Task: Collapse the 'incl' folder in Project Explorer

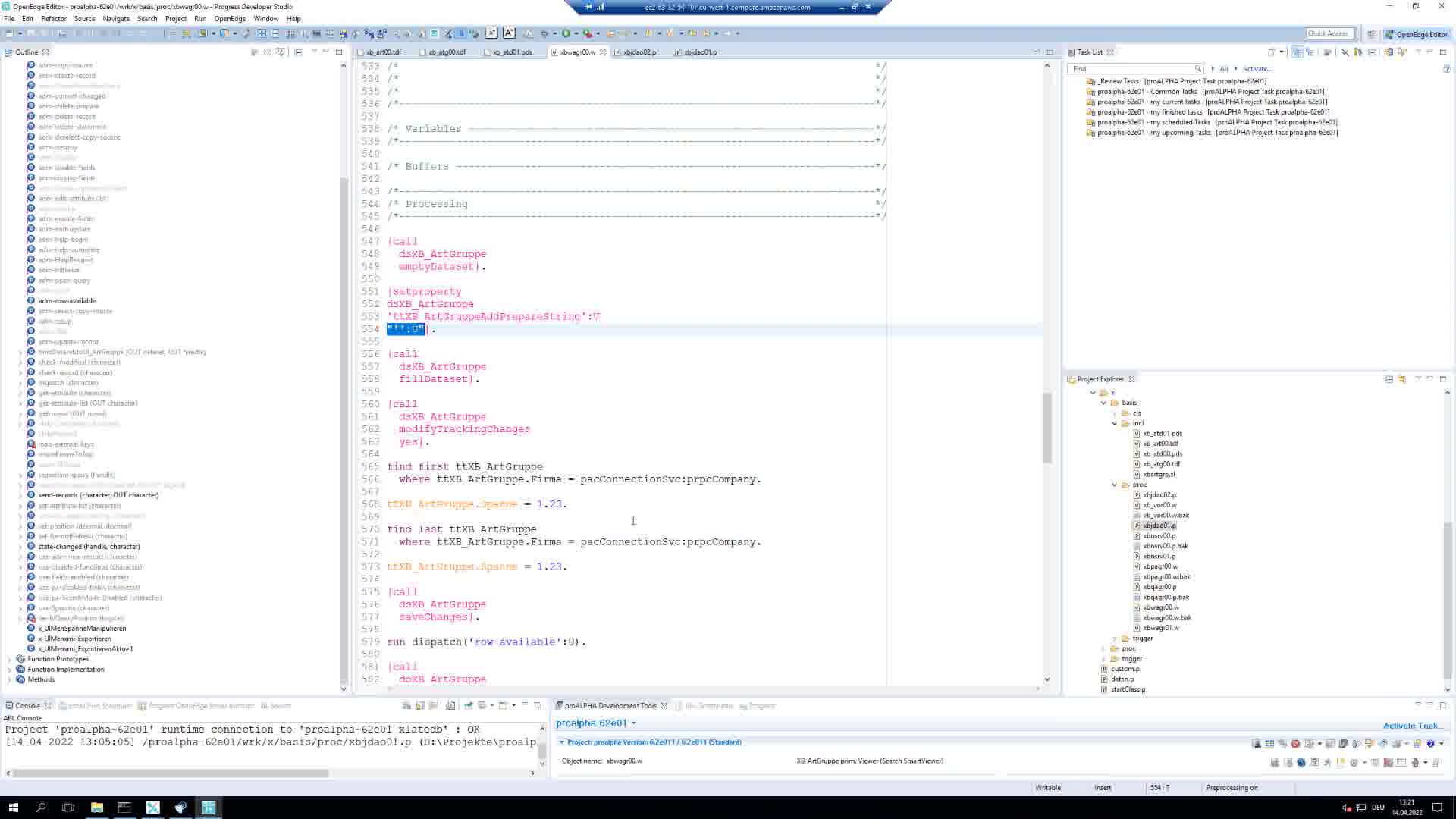Action: click(x=1115, y=423)
